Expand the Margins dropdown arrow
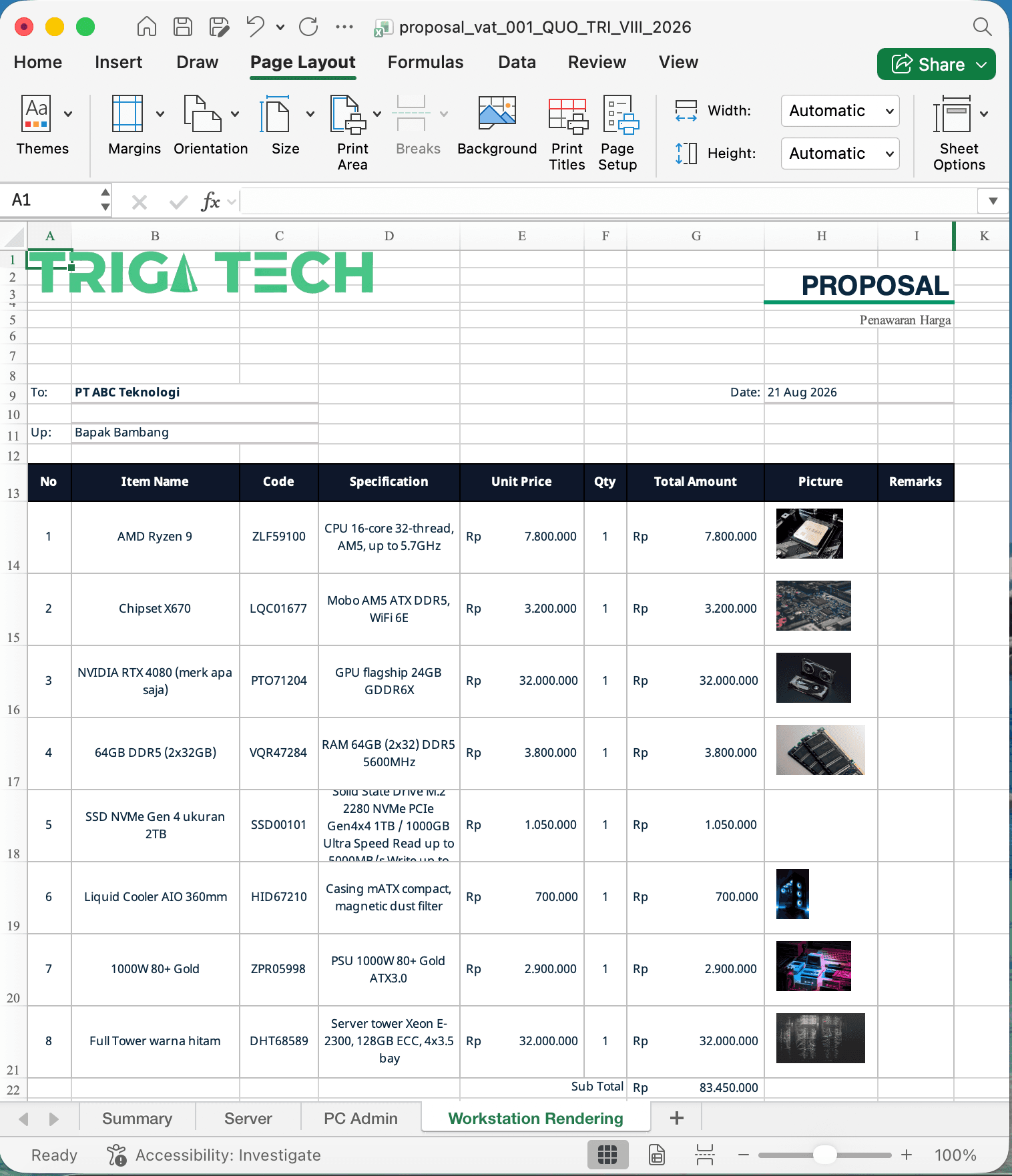Viewport: 1012px width, 1176px height. click(160, 114)
